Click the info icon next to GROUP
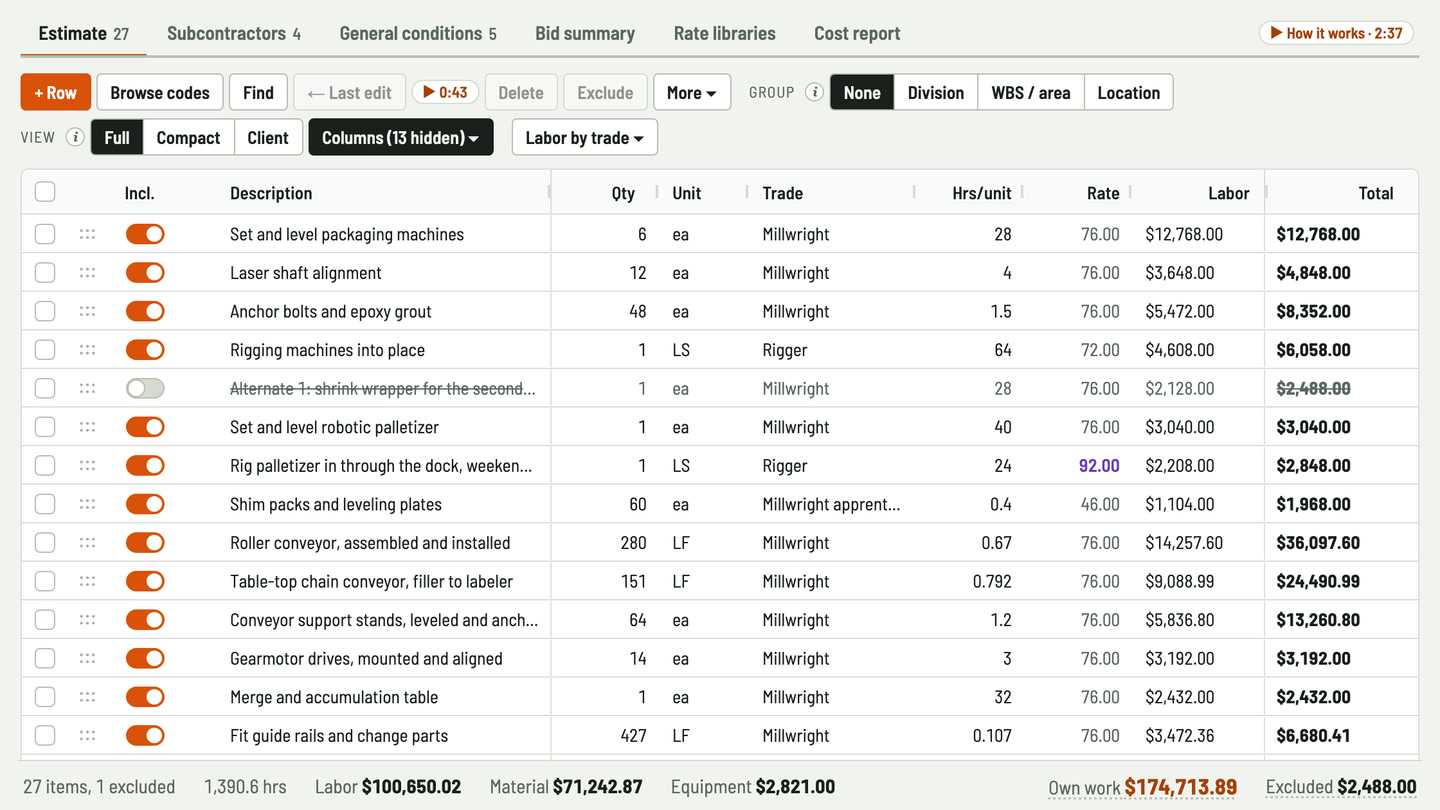Screen dimensions: 1440x810 click(x=815, y=92)
